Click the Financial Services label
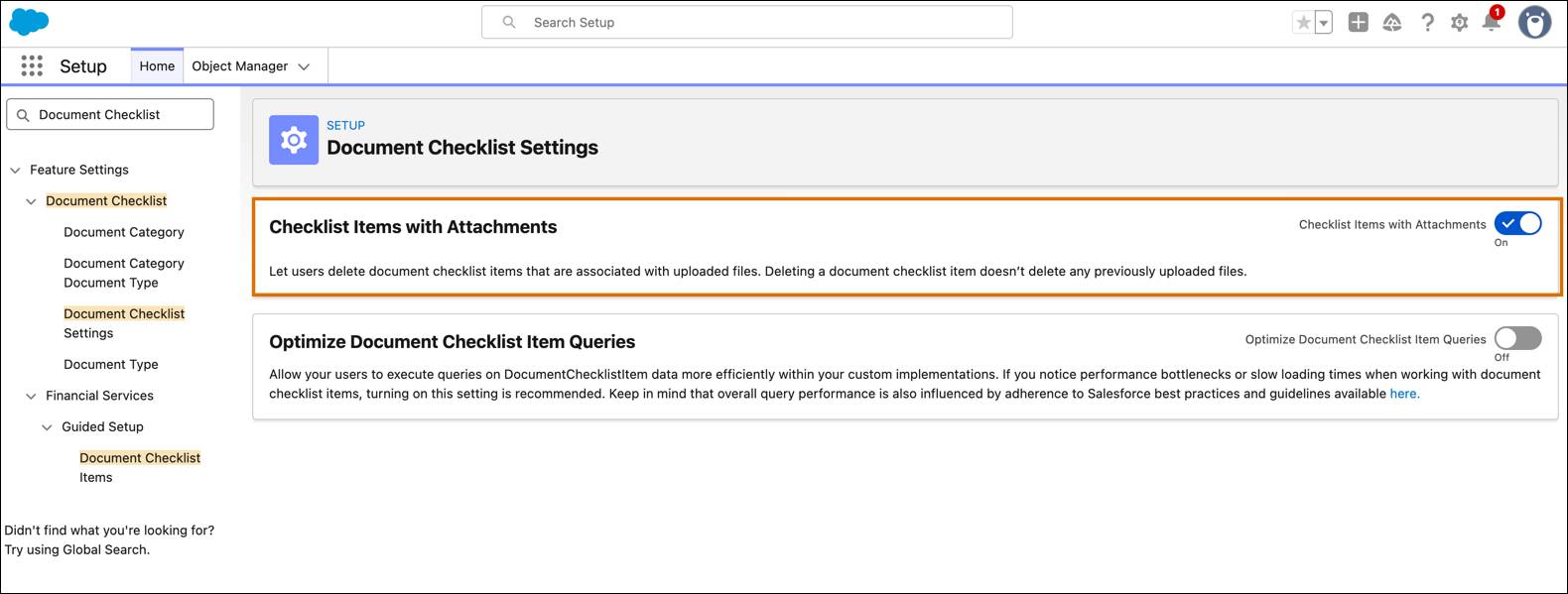The width and height of the screenshot is (1568, 594). pyautogui.click(x=99, y=396)
